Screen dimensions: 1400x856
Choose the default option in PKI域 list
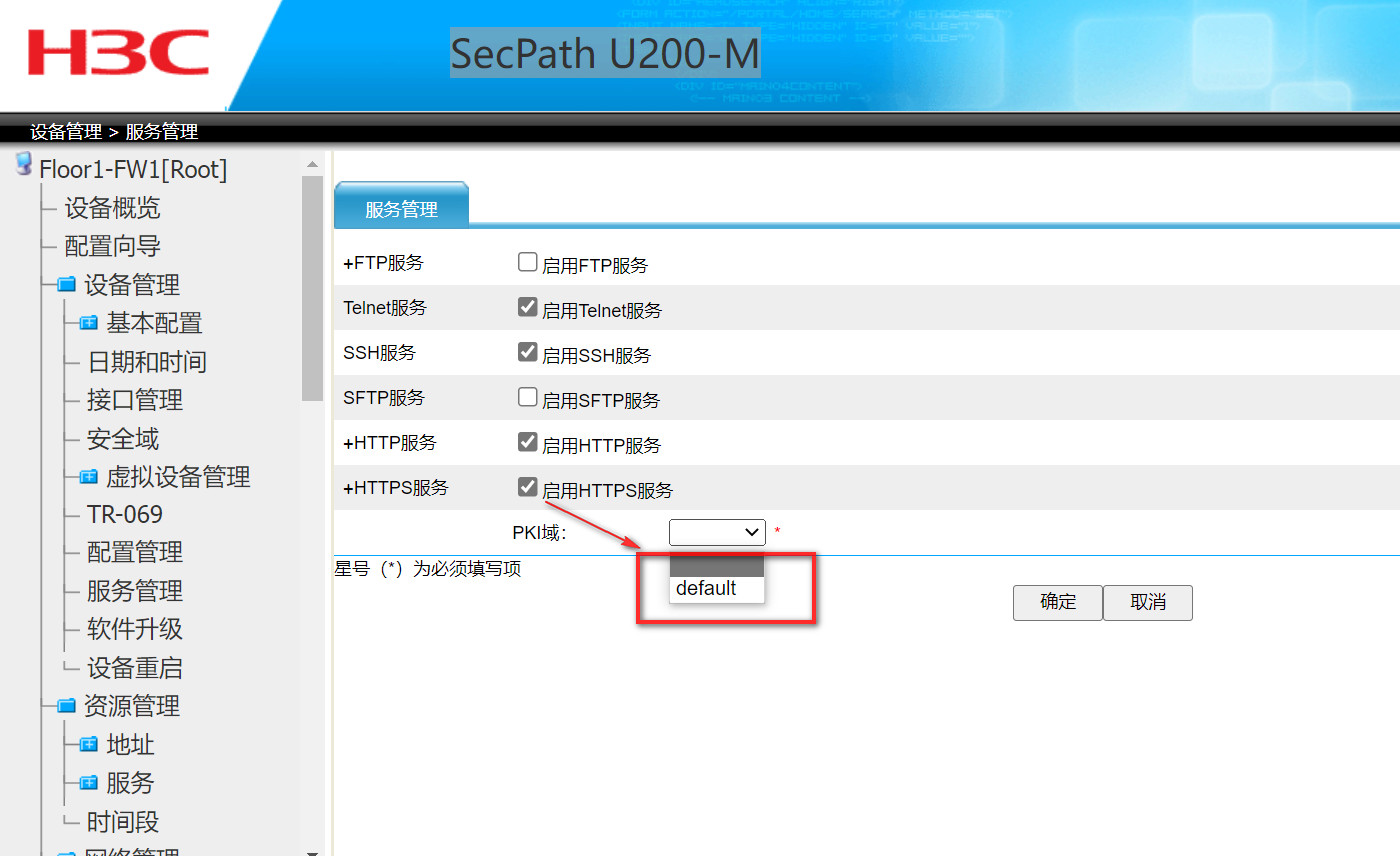tap(717, 589)
